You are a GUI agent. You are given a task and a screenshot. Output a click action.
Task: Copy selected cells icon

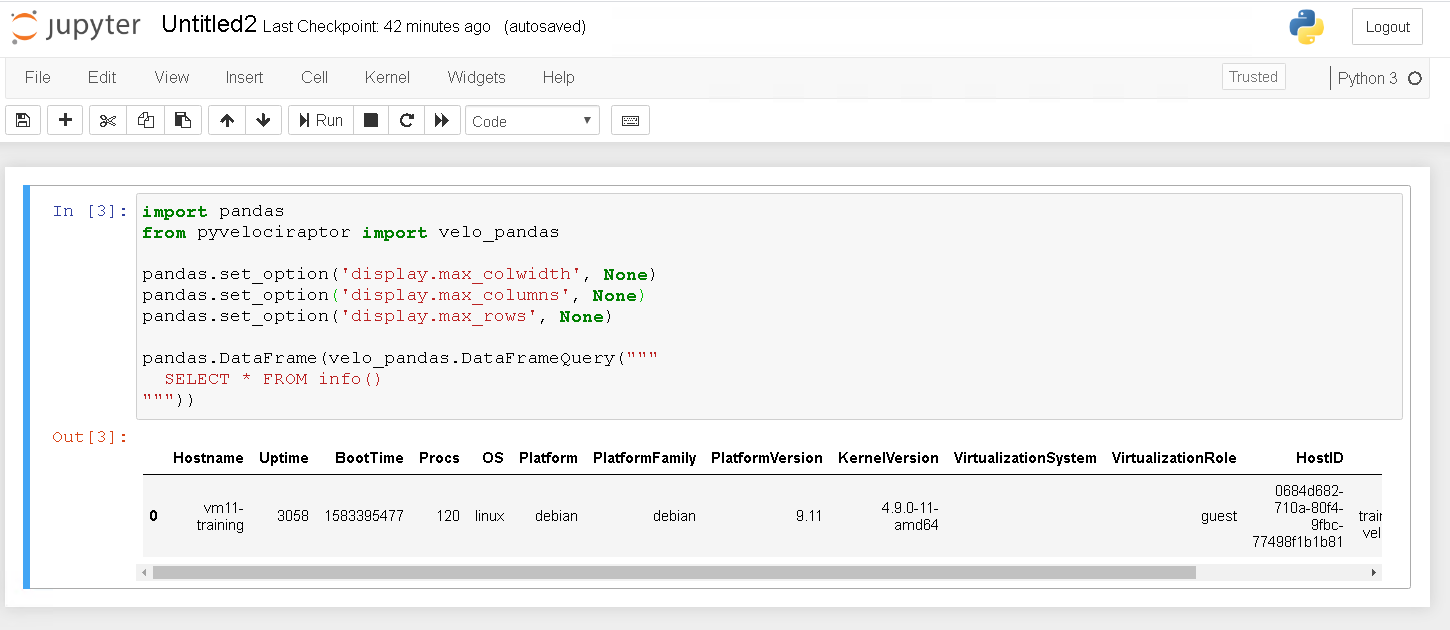tap(146, 120)
